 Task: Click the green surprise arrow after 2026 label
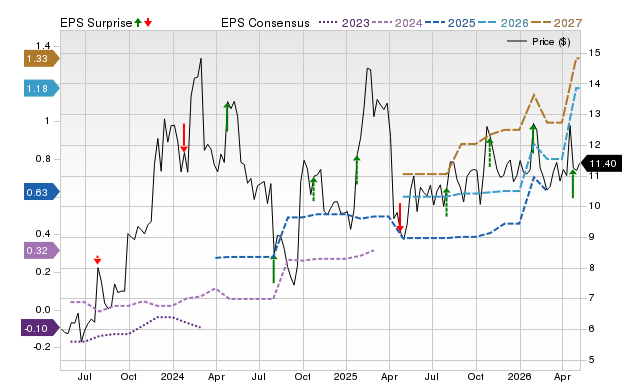tap(533, 139)
